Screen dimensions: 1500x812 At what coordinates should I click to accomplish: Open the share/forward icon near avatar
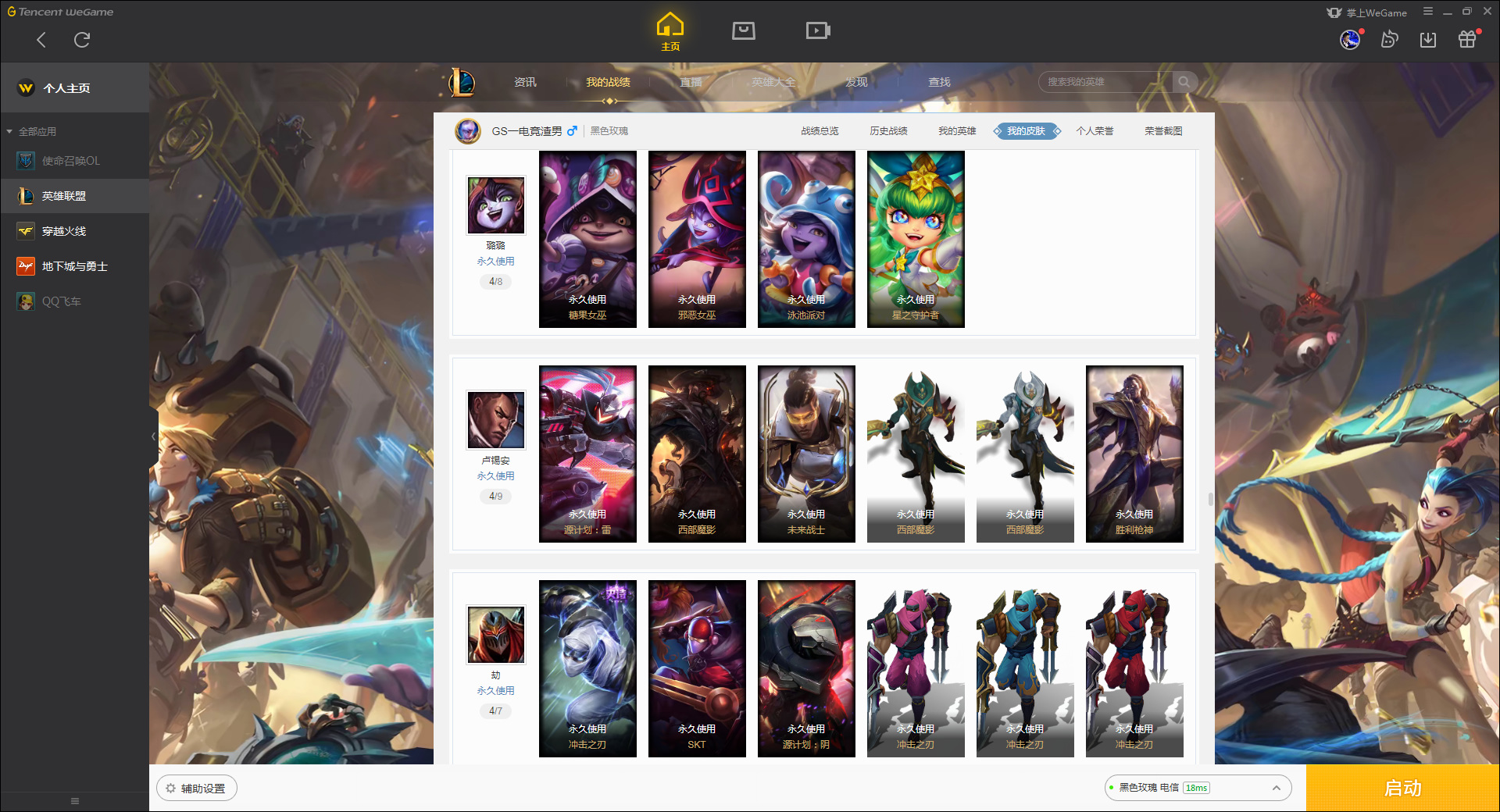tap(1389, 40)
